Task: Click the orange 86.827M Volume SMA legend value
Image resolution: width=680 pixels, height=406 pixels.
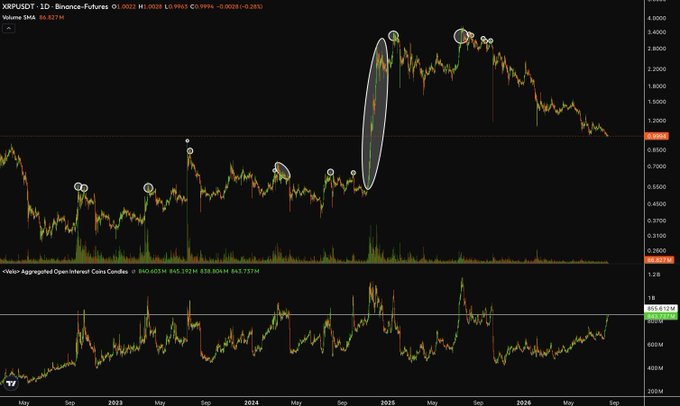Action: [51, 17]
